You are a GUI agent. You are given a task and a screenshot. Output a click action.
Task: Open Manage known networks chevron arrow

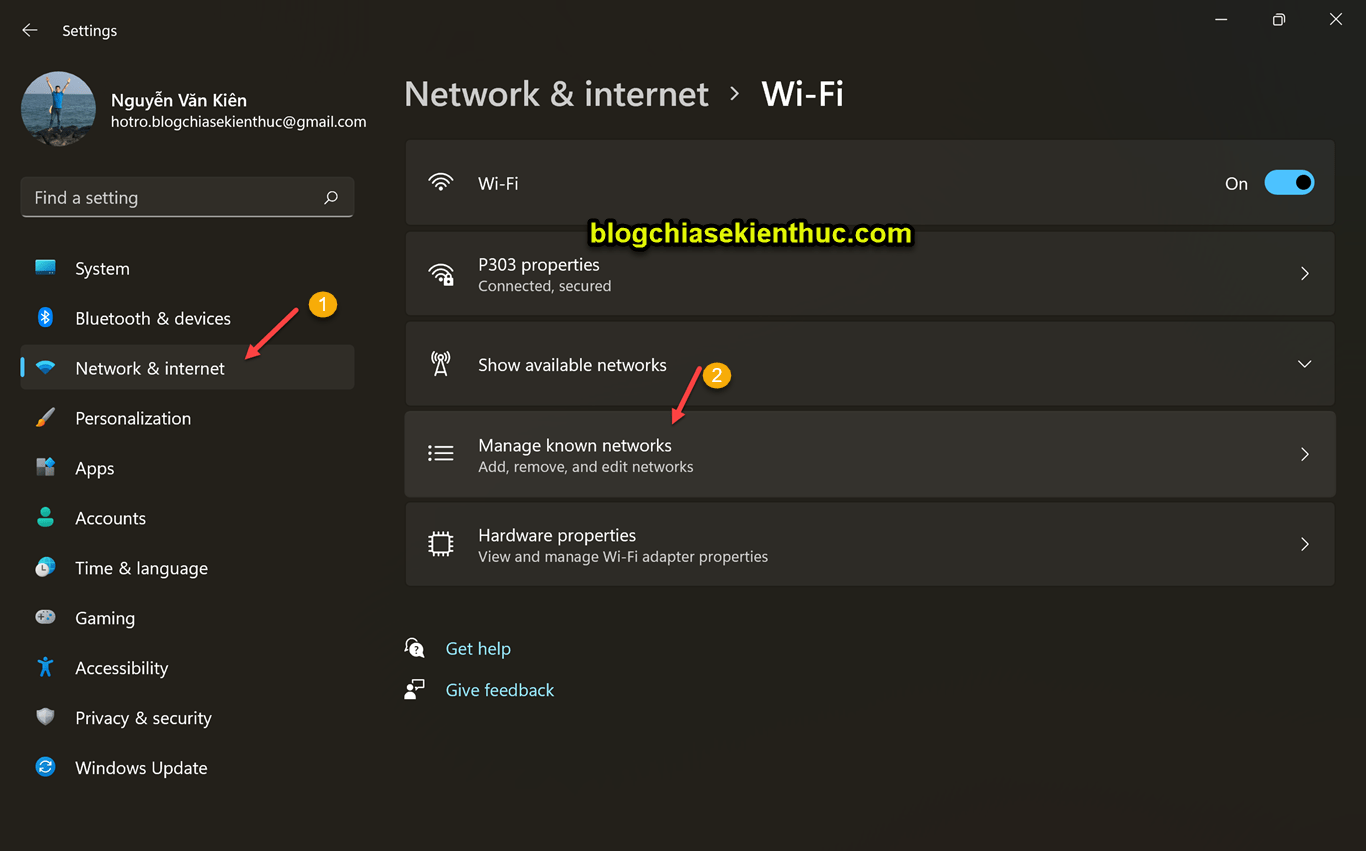point(1304,454)
